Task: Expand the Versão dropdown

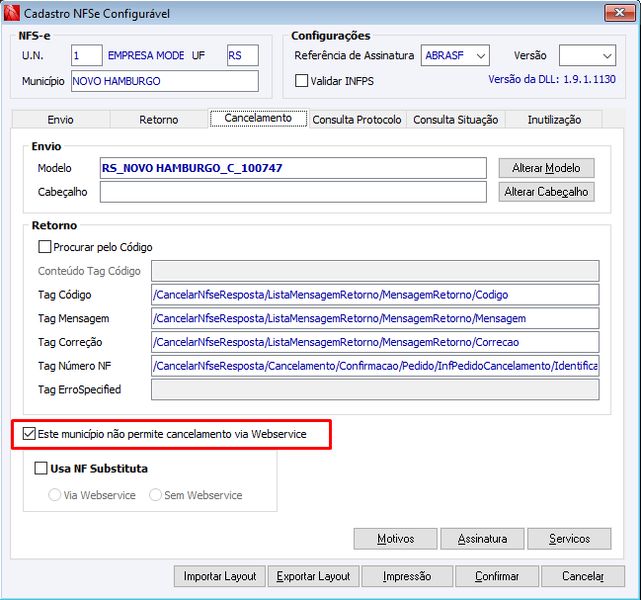Action: [607, 55]
